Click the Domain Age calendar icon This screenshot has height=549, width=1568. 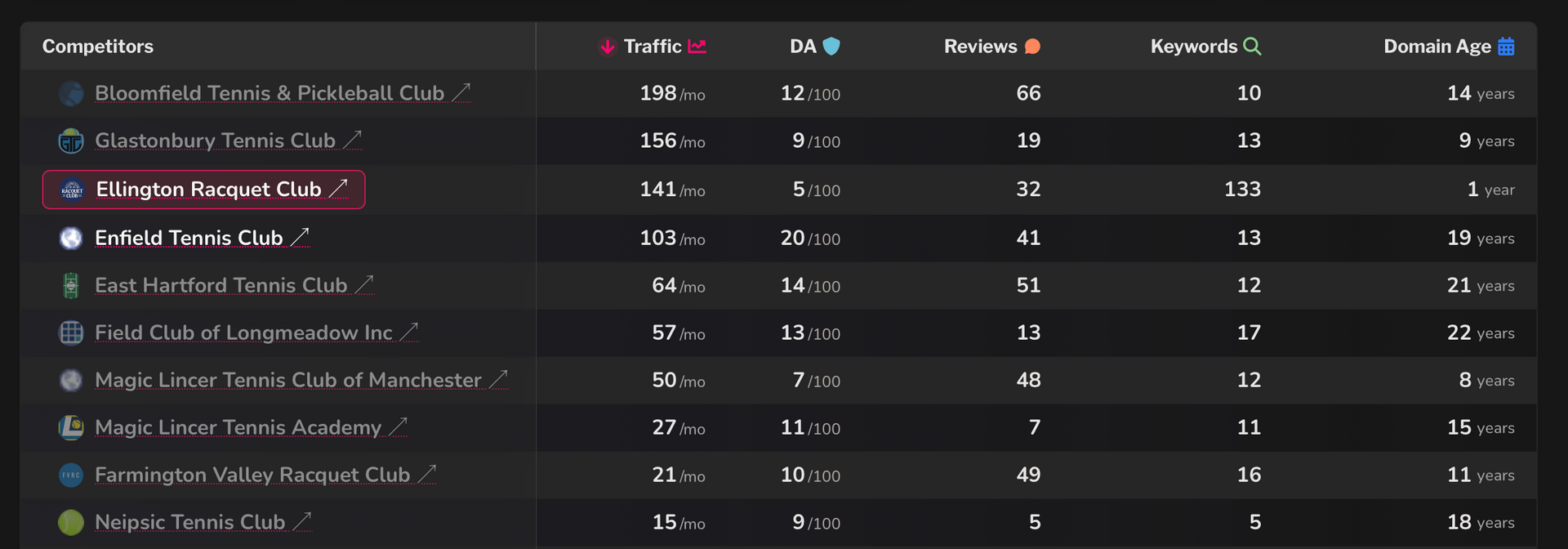coord(1506,47)
